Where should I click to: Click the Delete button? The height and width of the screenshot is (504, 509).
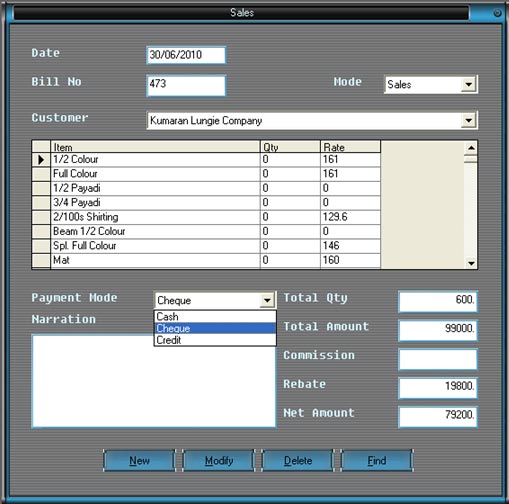coord(298,460)
